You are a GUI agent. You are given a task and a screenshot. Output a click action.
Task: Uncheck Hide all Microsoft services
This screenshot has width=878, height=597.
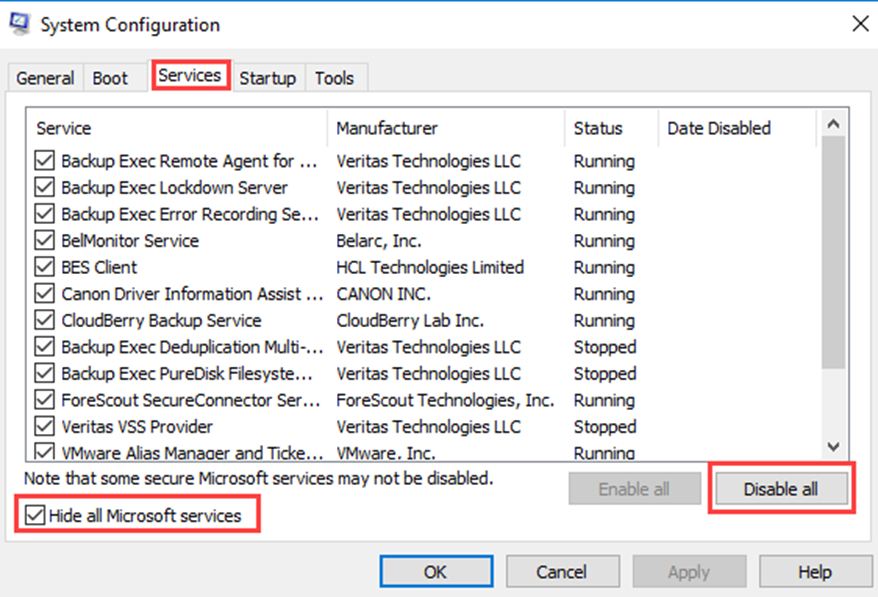pyautogui.click(x=35, y=515)
